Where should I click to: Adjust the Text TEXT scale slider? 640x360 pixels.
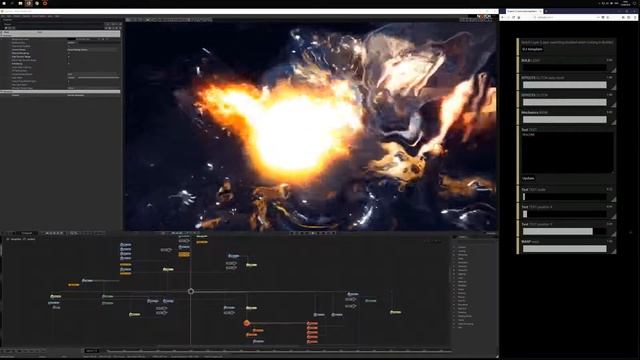(565, 197)
